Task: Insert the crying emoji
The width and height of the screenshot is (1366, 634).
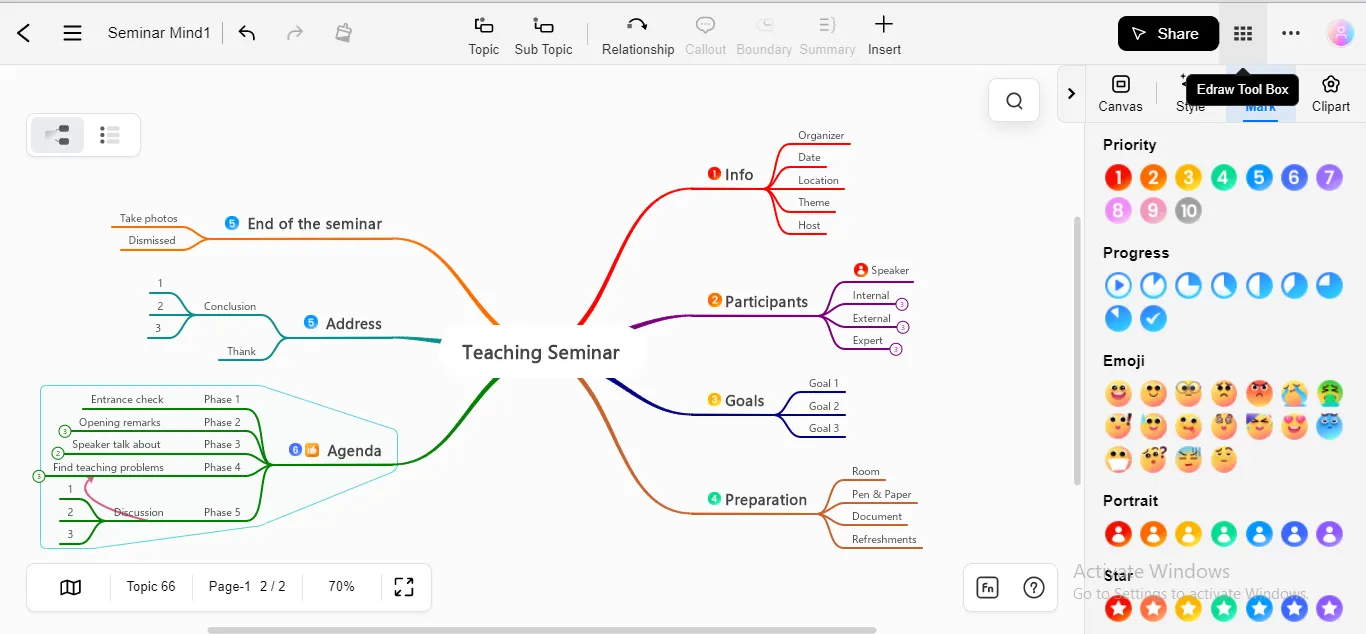Action: pyautogui.click(x=1294, y=393)
